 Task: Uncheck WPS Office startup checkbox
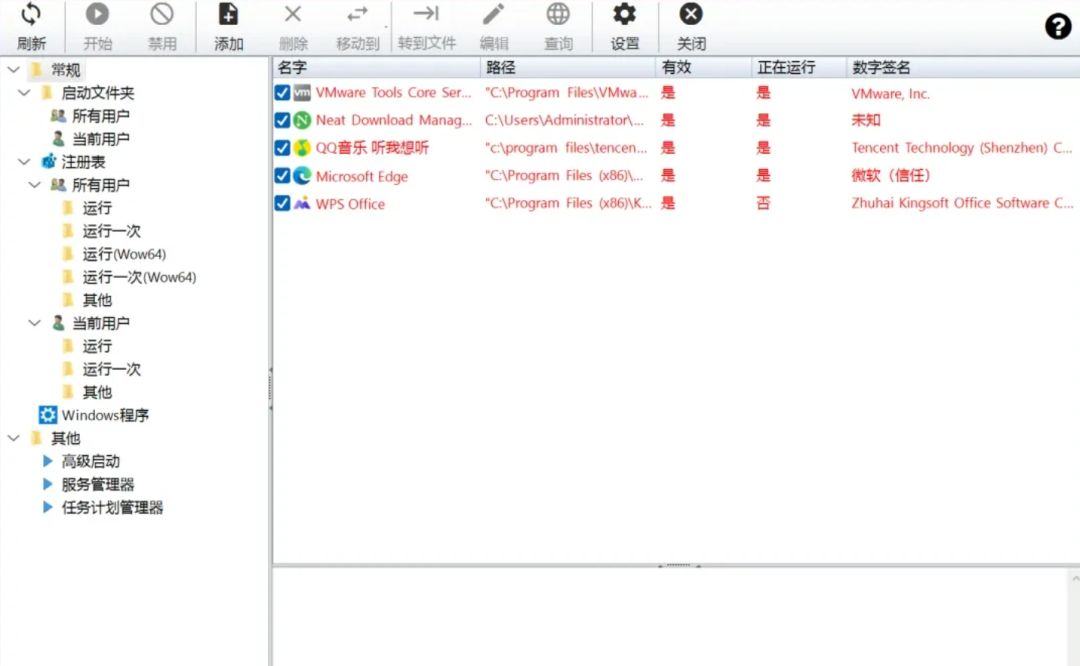click(282, 203)
